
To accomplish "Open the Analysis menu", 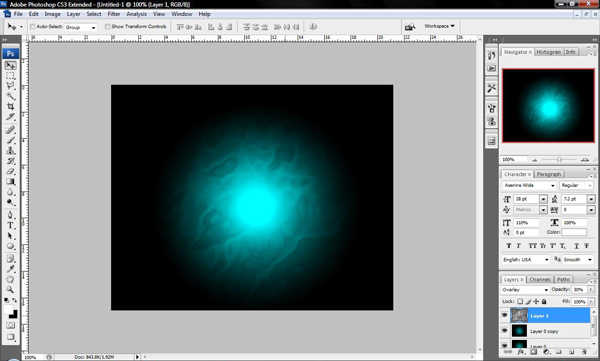I will (x=136, y=14).
